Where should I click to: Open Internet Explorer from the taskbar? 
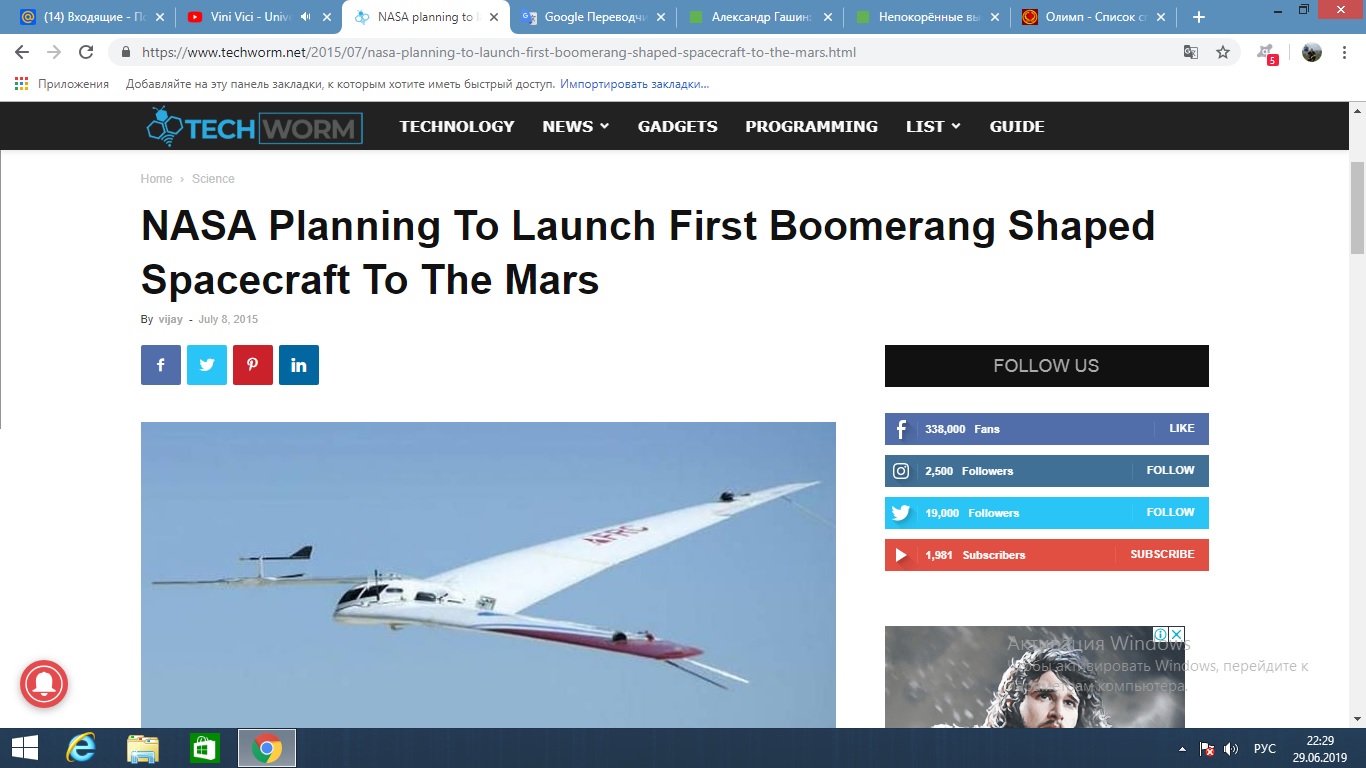(80, 748)
